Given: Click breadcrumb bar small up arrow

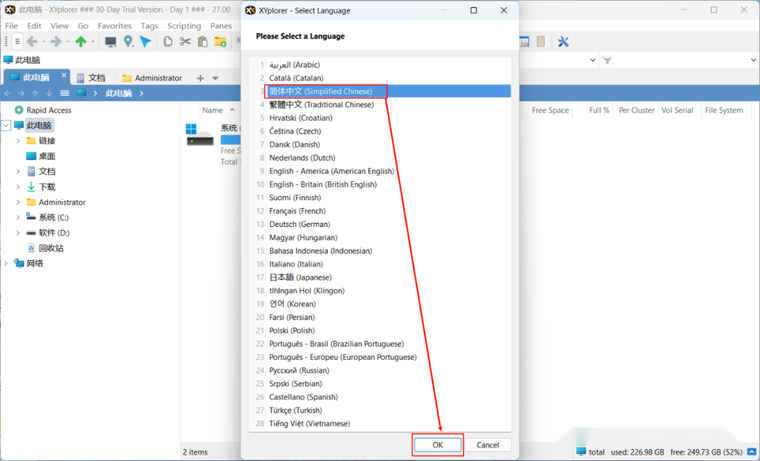Looking at the screenshot, I should click(35, 93).
